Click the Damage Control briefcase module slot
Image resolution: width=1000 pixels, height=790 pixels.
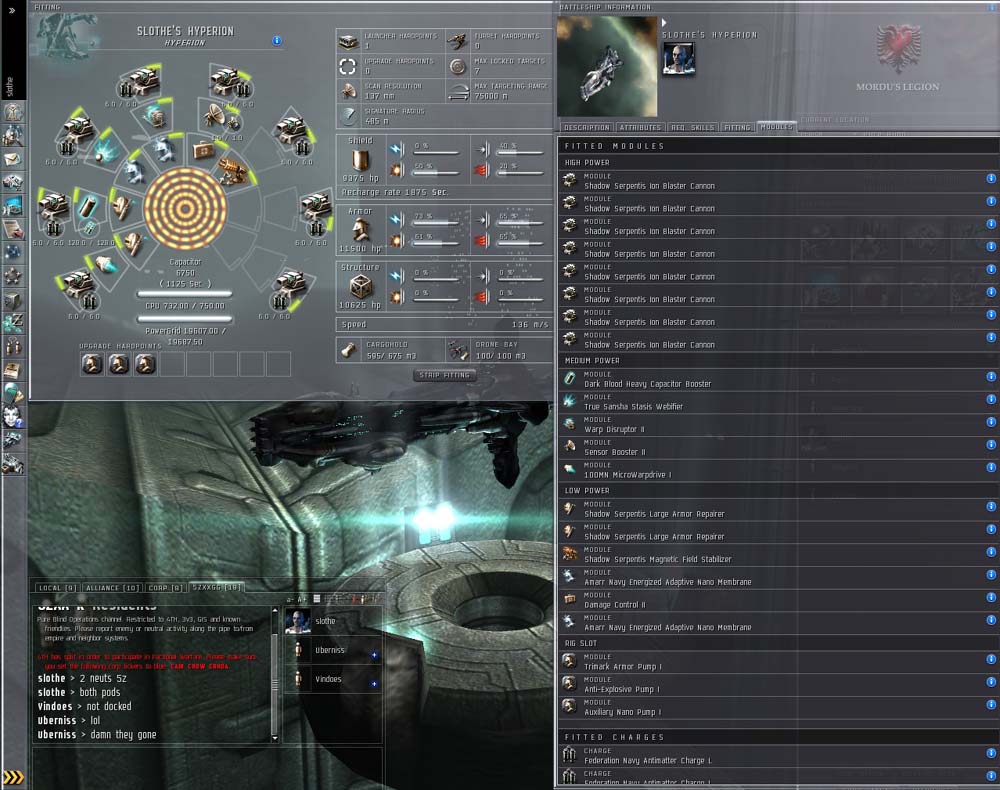click(x=203, y=150)
